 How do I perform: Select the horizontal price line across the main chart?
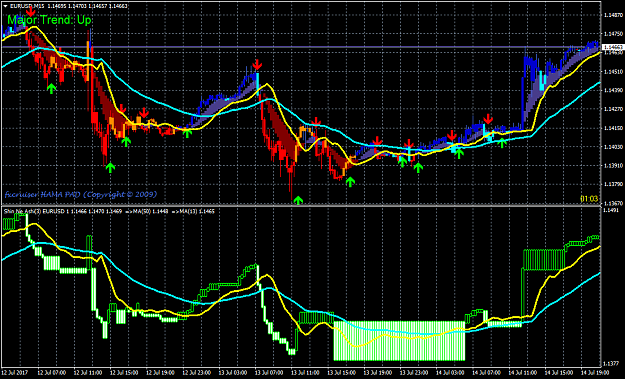click(301, 47)
